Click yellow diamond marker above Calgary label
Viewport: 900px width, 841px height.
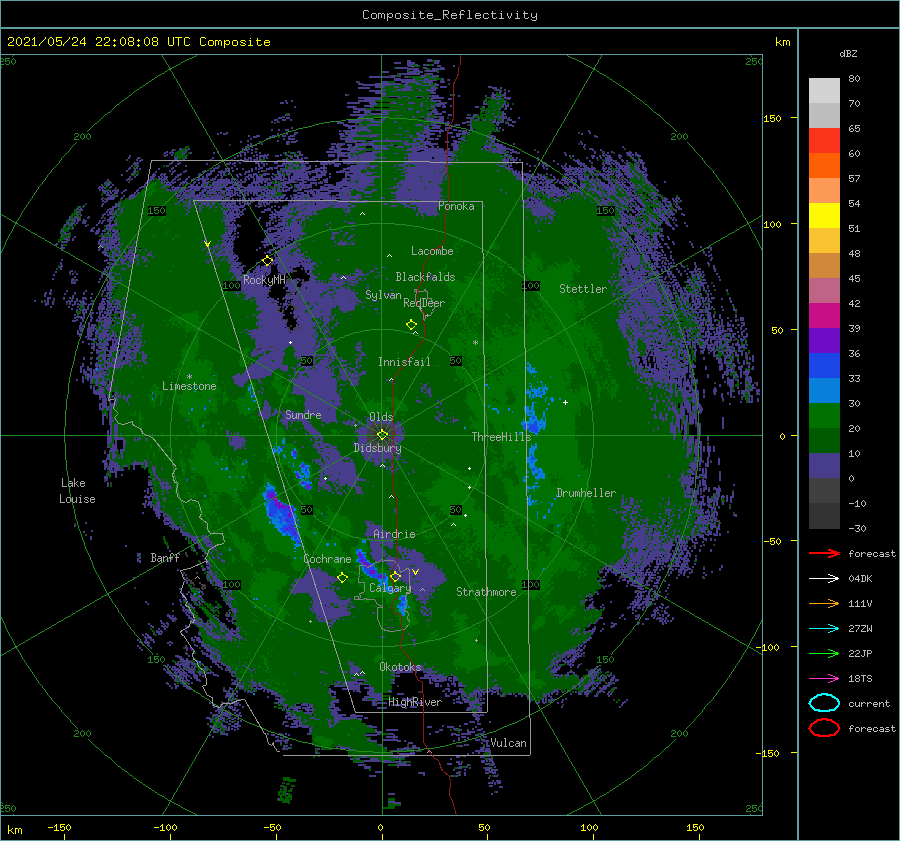pos(395,576)
